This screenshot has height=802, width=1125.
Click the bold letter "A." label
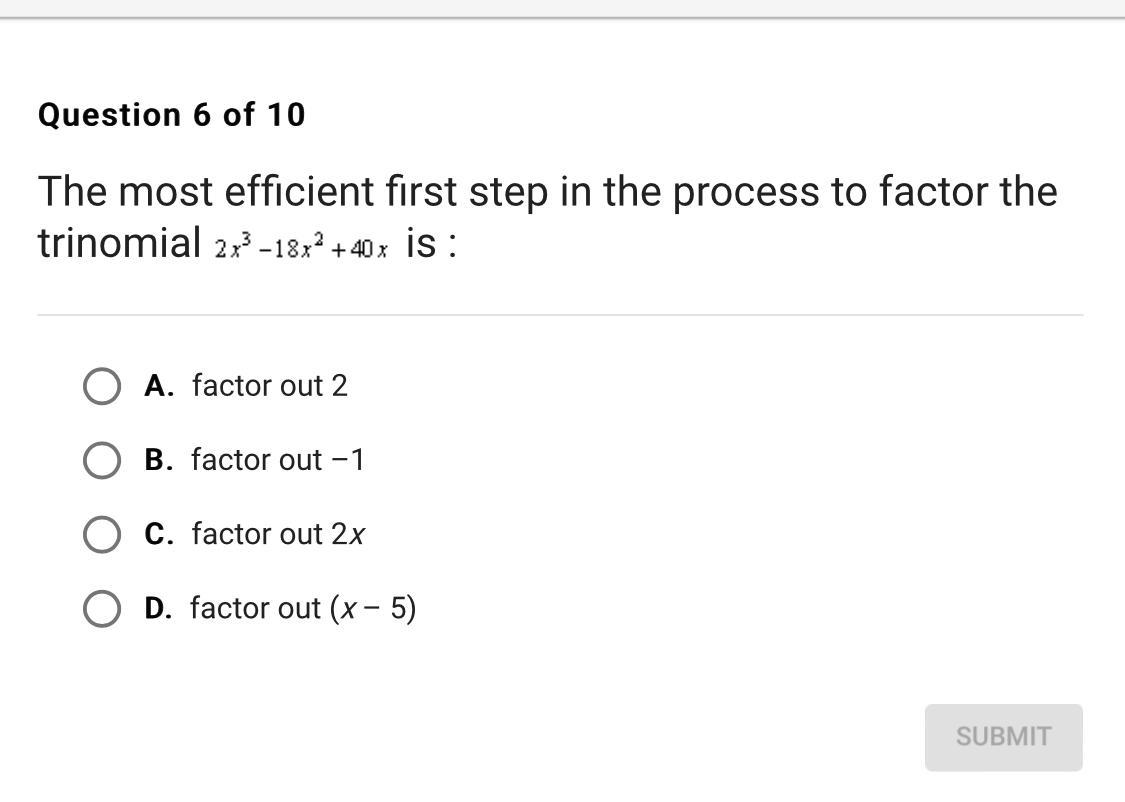point(159,386)
